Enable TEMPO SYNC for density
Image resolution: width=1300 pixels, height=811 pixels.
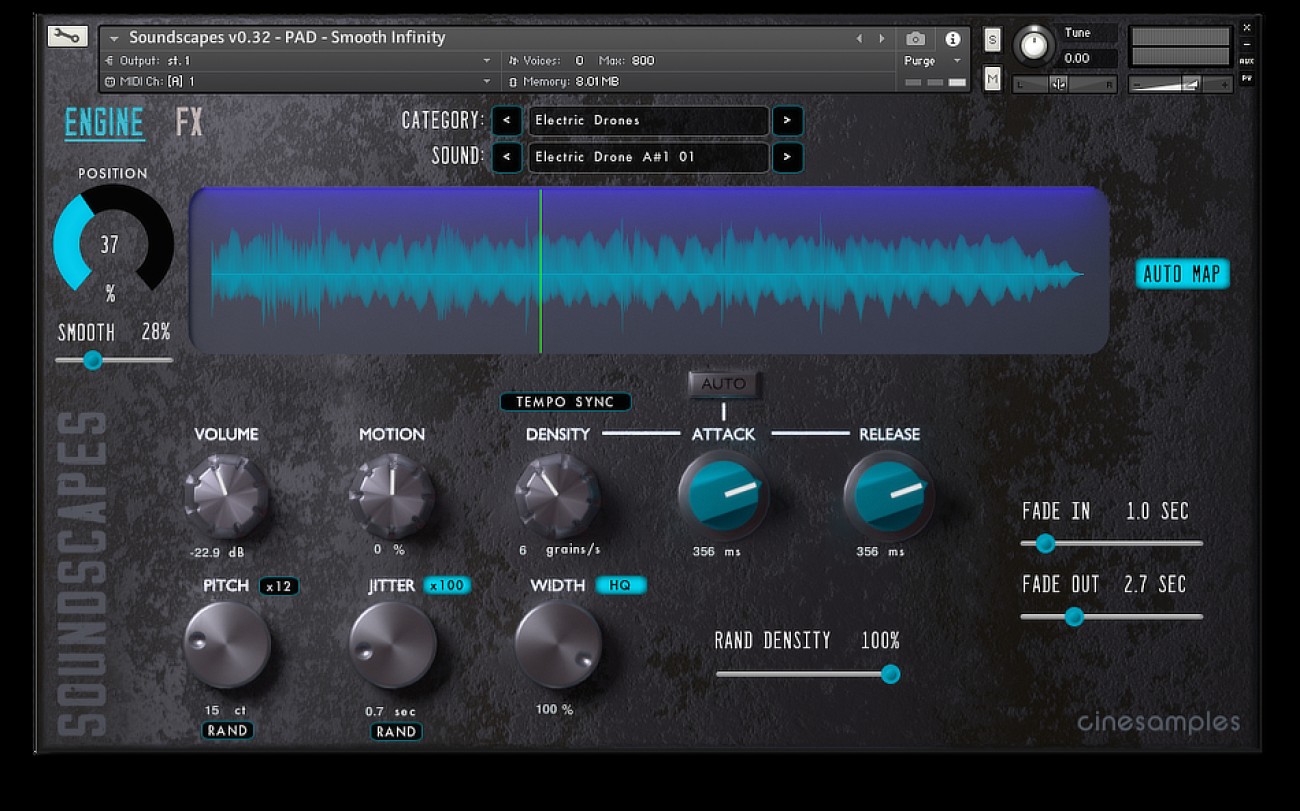(x=565, y=401)
